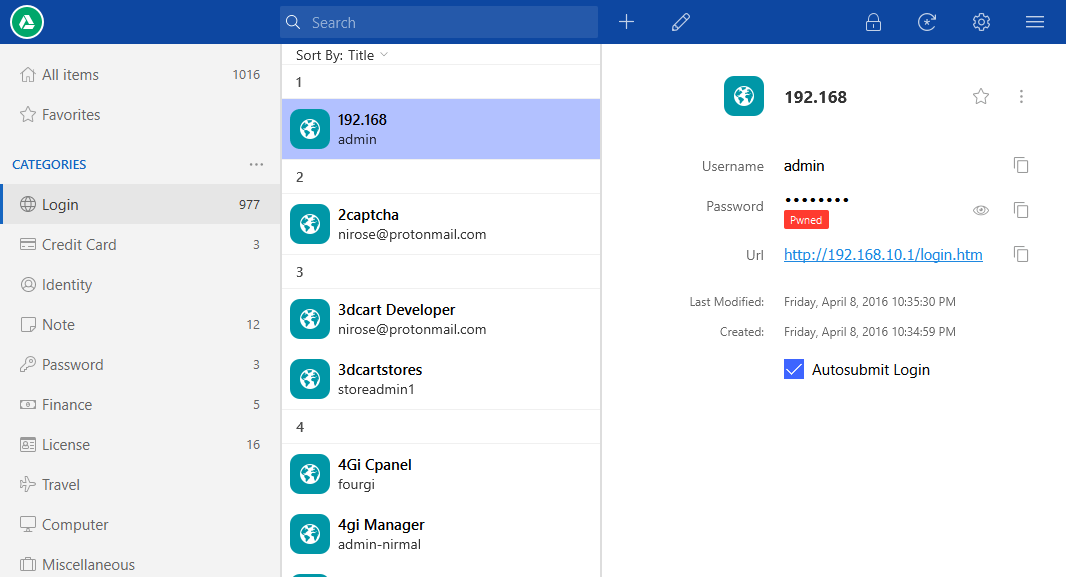This screenshot has width=1066, height=577.
Task: Select the Credit Card category
Action: pyautogui.click(x=140, y=245)
